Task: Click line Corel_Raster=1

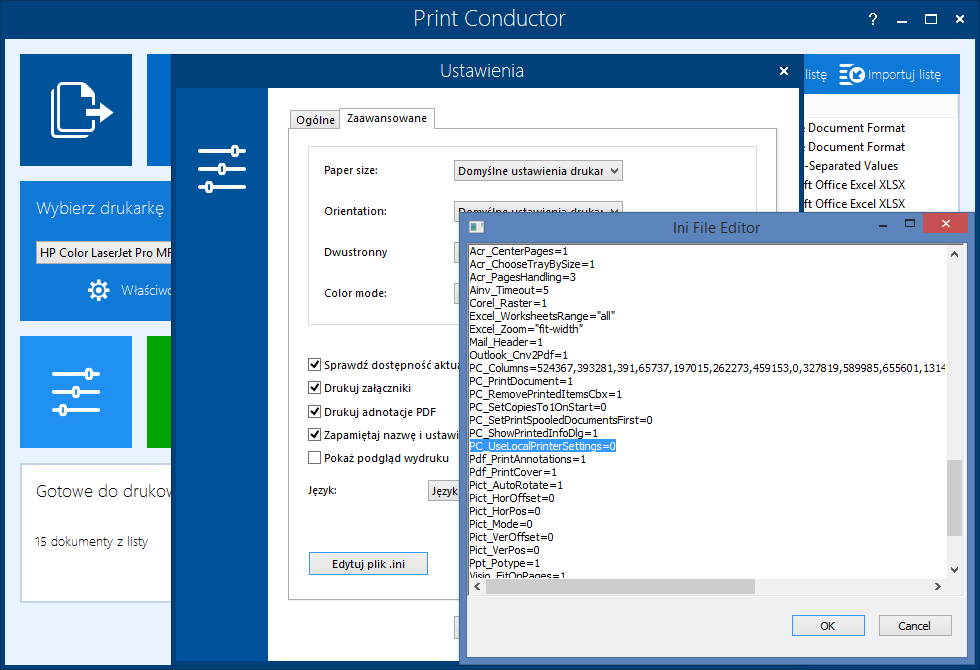Action: tap(508, 303)
